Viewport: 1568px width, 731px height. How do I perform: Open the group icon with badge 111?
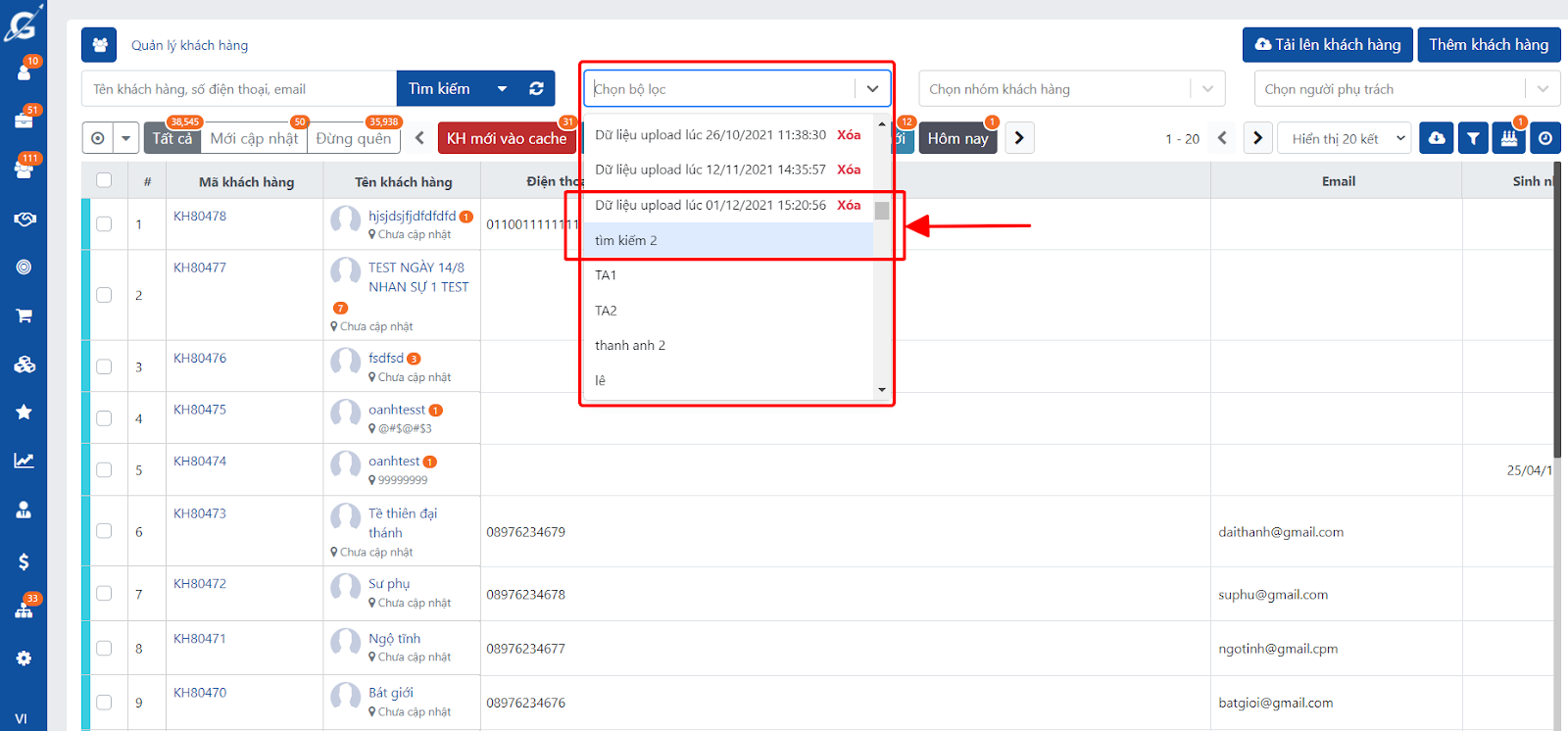click(24, 169)
